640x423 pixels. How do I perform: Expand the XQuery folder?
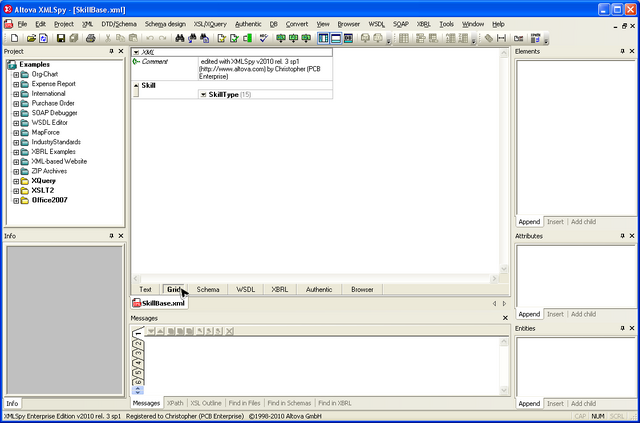pos(16,181)
